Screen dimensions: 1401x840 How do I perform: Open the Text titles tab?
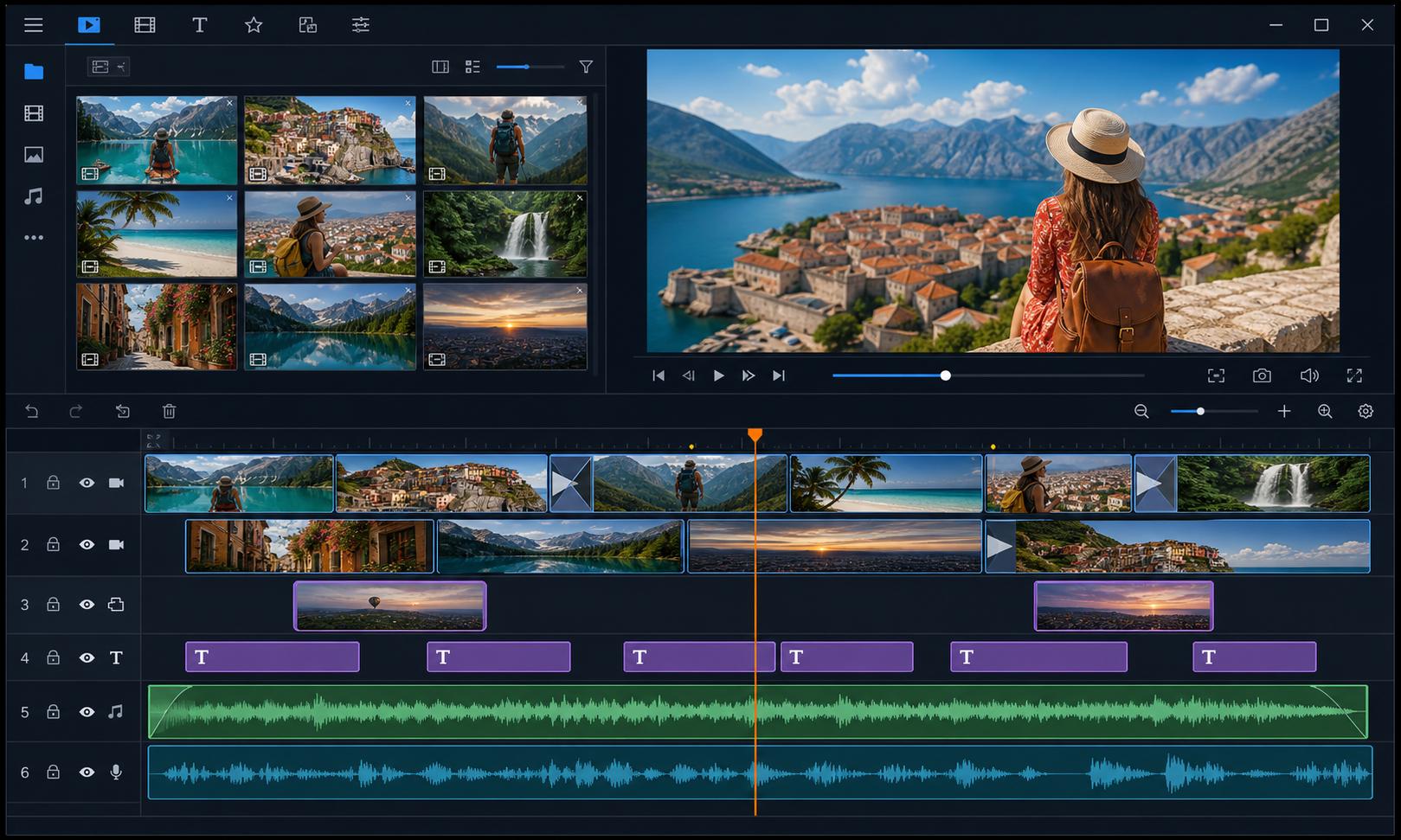(199, 25)
